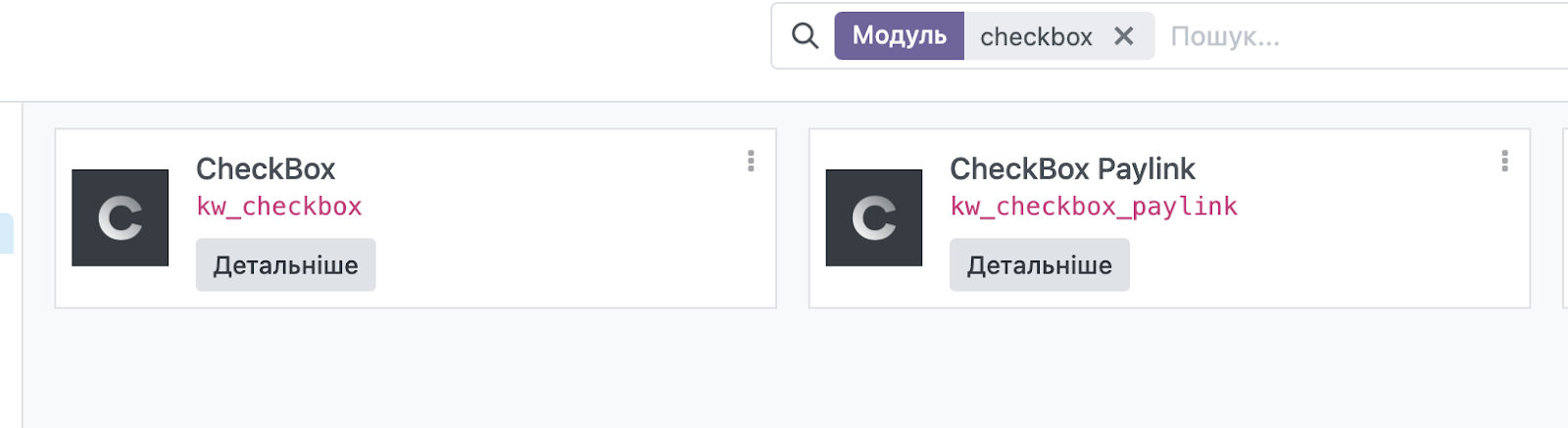The image size is (1568, 428).
Task: Click the checkbox filter value tag
Action: pos(1035,37)
